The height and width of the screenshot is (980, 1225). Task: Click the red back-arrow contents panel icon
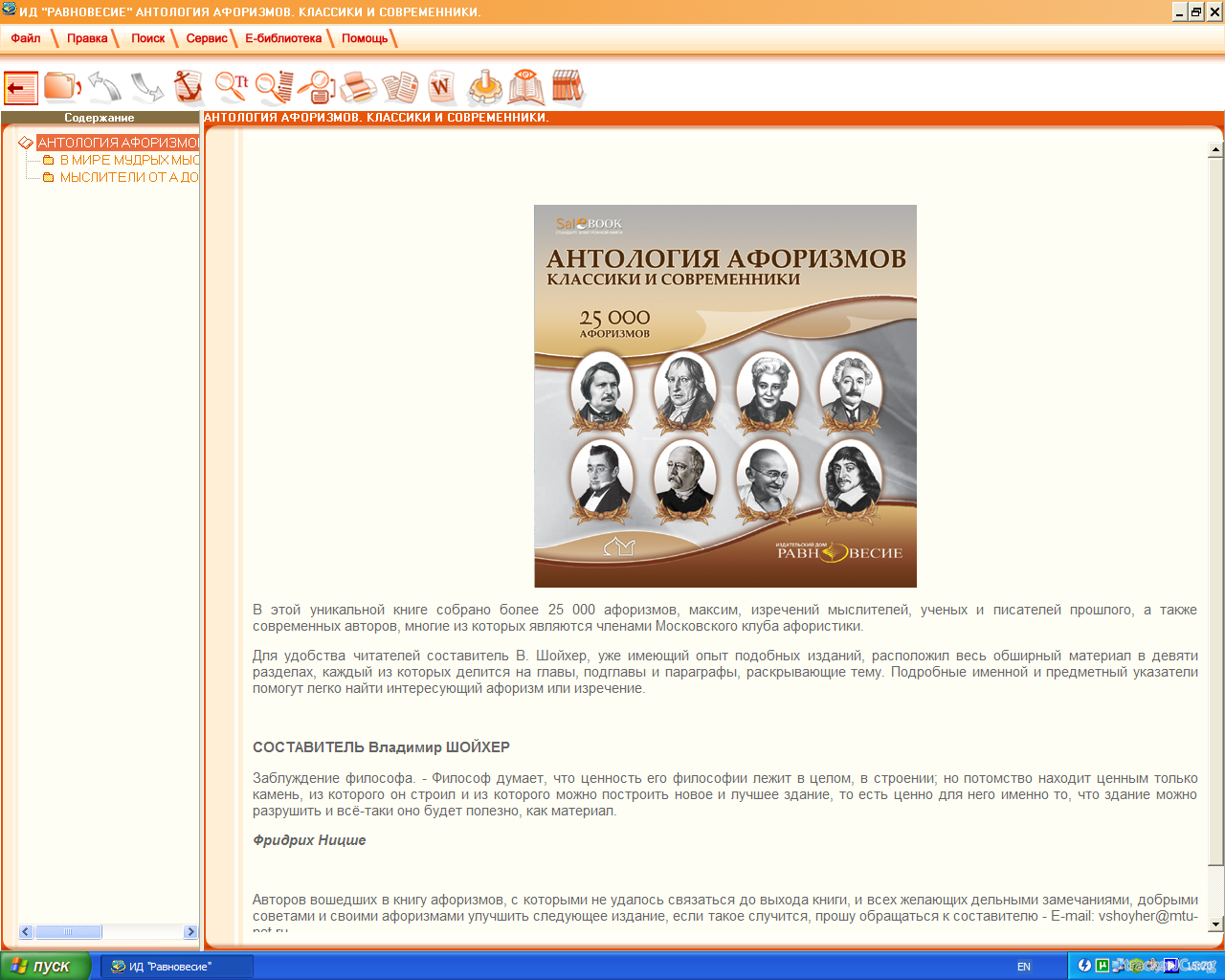pos(21,88)
